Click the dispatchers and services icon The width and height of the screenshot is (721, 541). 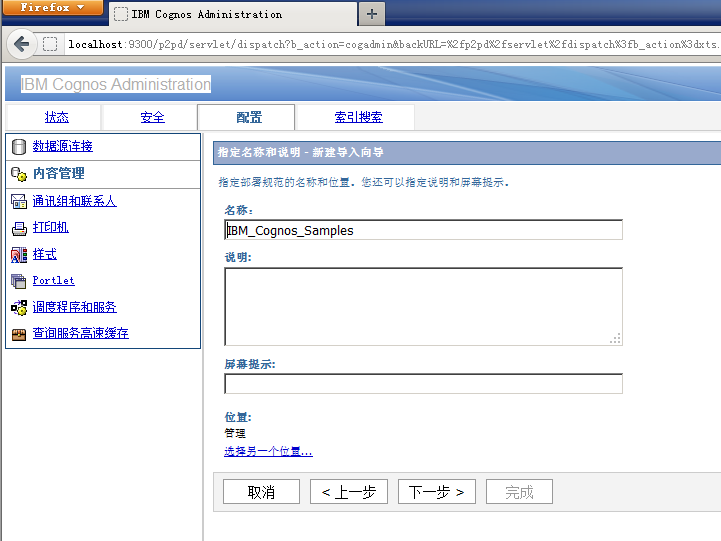[19, 308]
